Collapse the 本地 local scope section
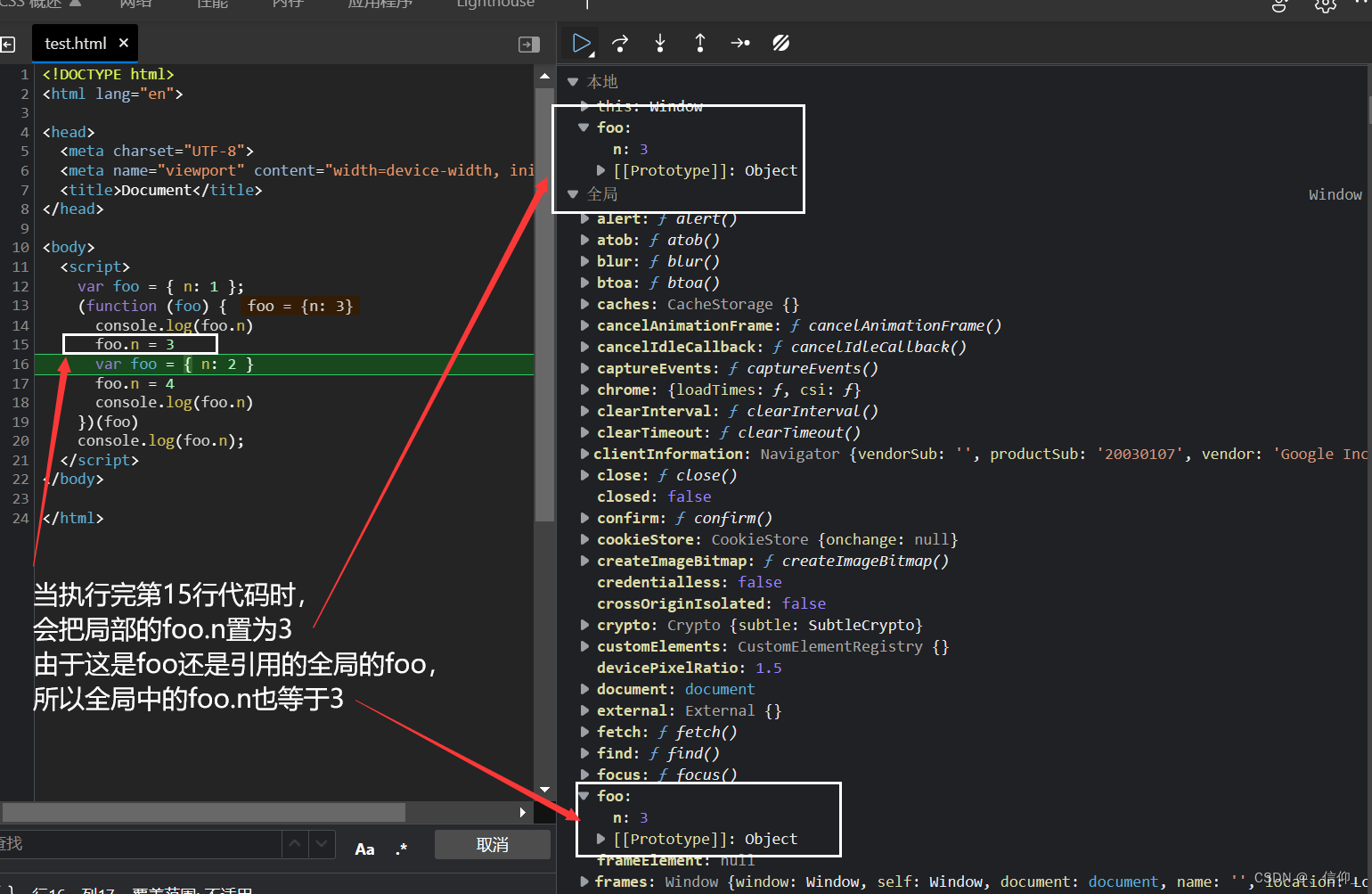This screenshot has width=1372, height=894. pyautogui.click(x=573, y=82)
